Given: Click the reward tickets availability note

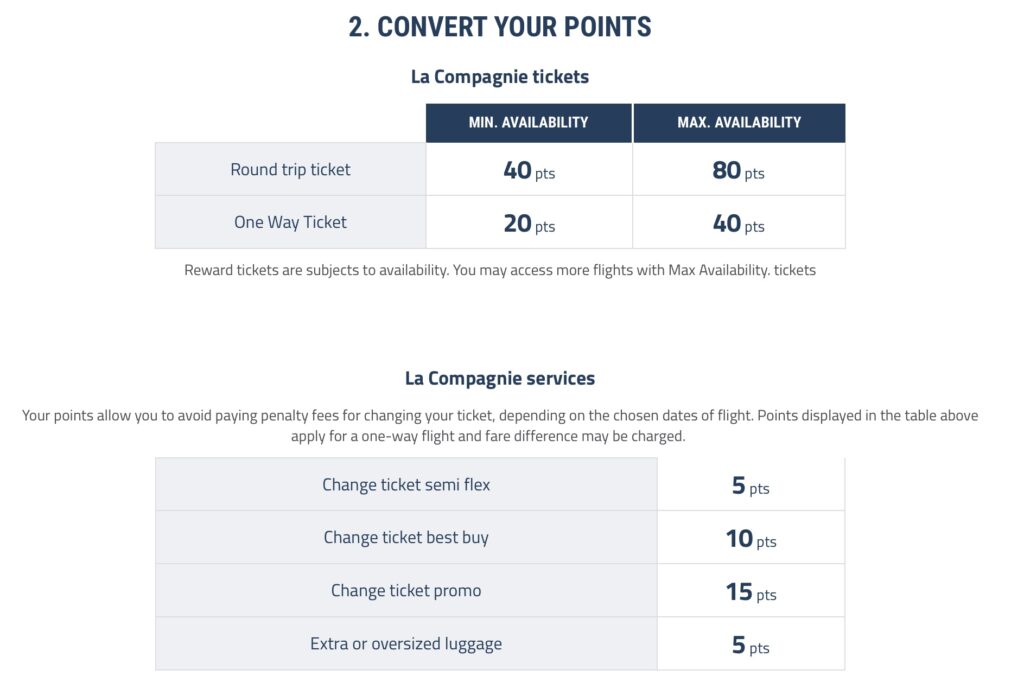Looking at the screenshot, I should click(x=500, y=270).
